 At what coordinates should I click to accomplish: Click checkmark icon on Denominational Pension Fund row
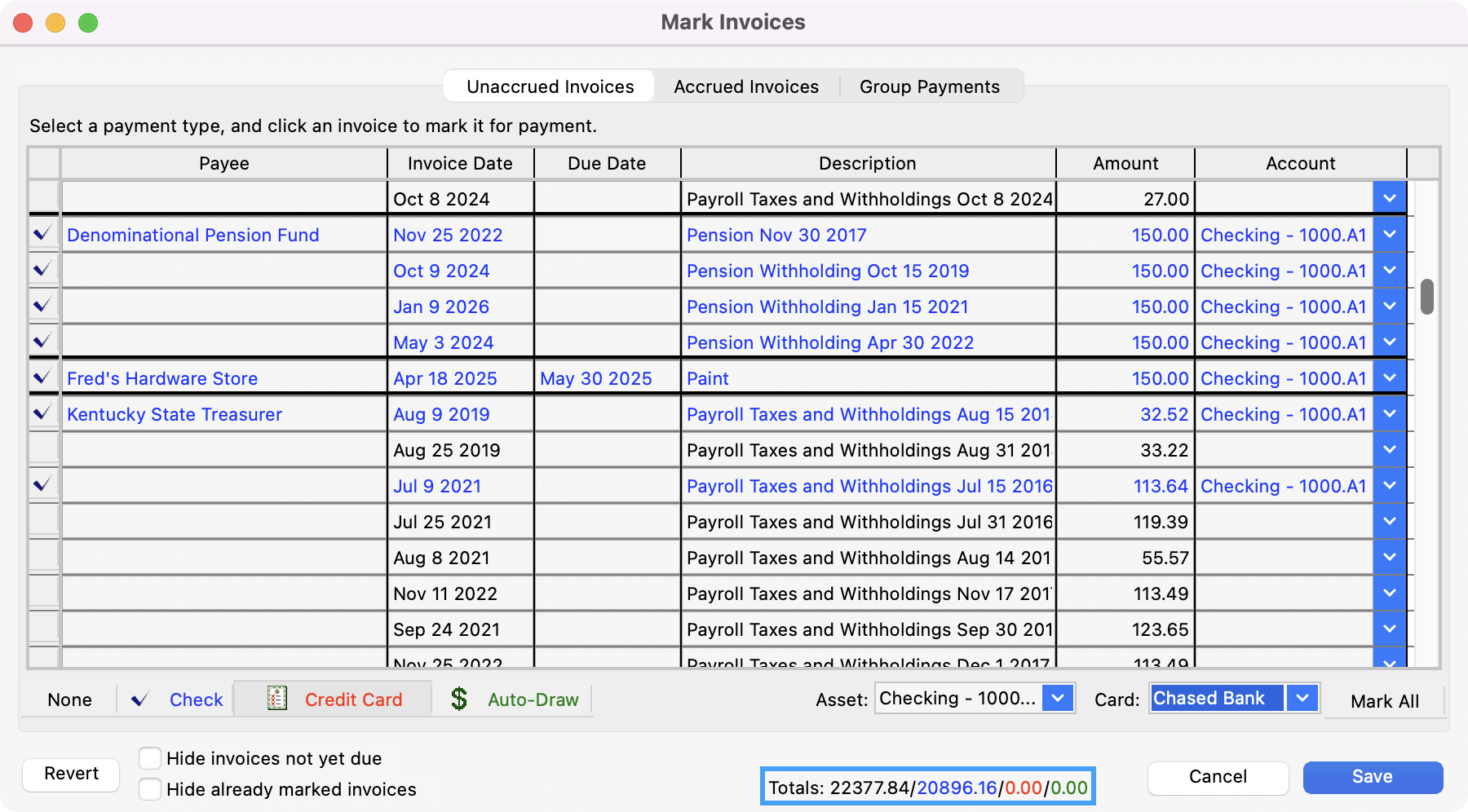[x=42, y=234]
